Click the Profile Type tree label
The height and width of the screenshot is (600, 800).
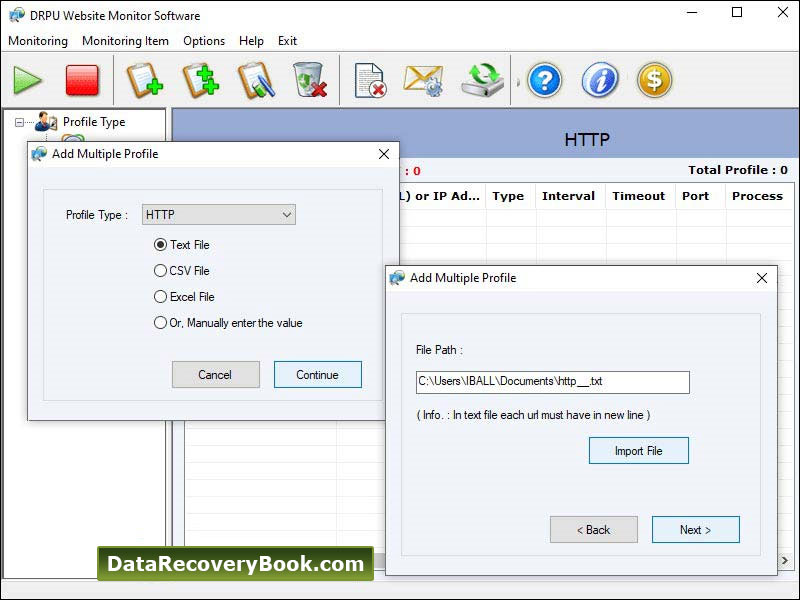point(94,122)
